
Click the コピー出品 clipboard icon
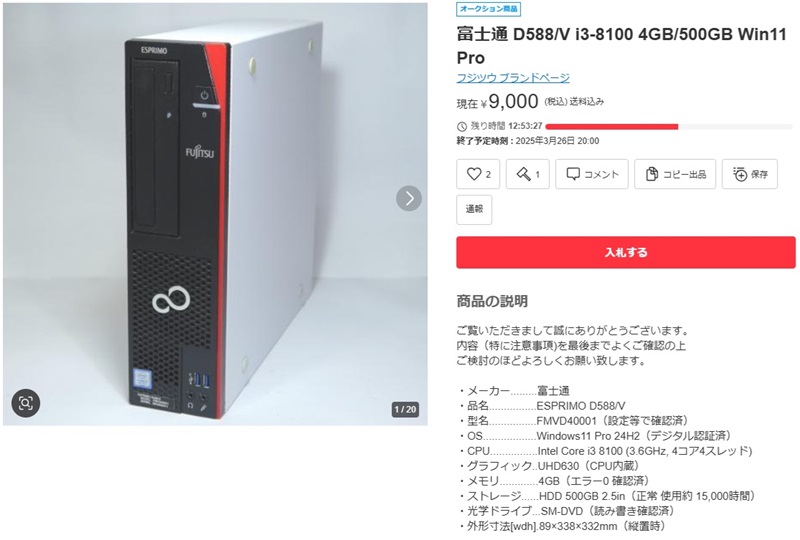click(652, 174)
